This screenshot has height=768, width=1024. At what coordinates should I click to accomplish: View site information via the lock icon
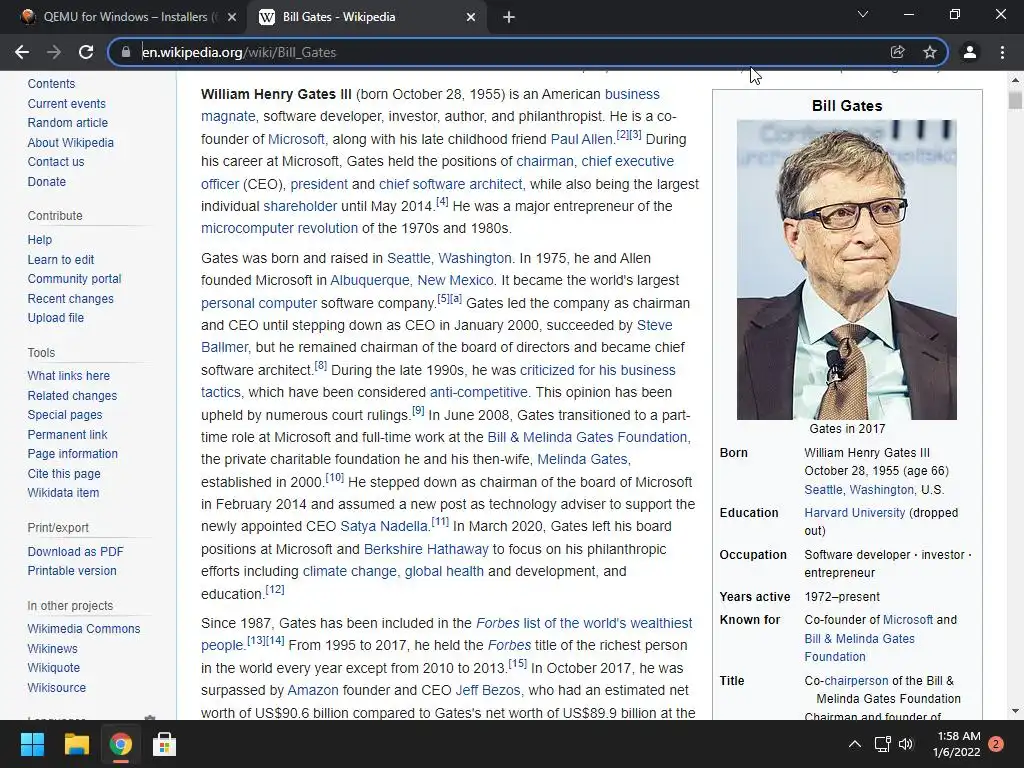point(126,52)
